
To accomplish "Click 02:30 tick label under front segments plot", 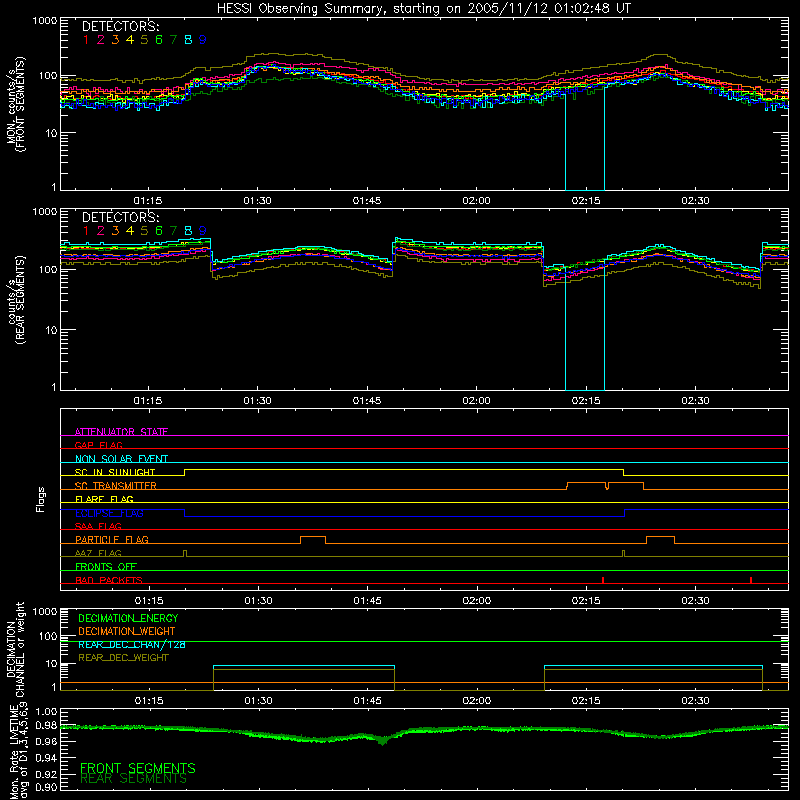I will [695, 201].
